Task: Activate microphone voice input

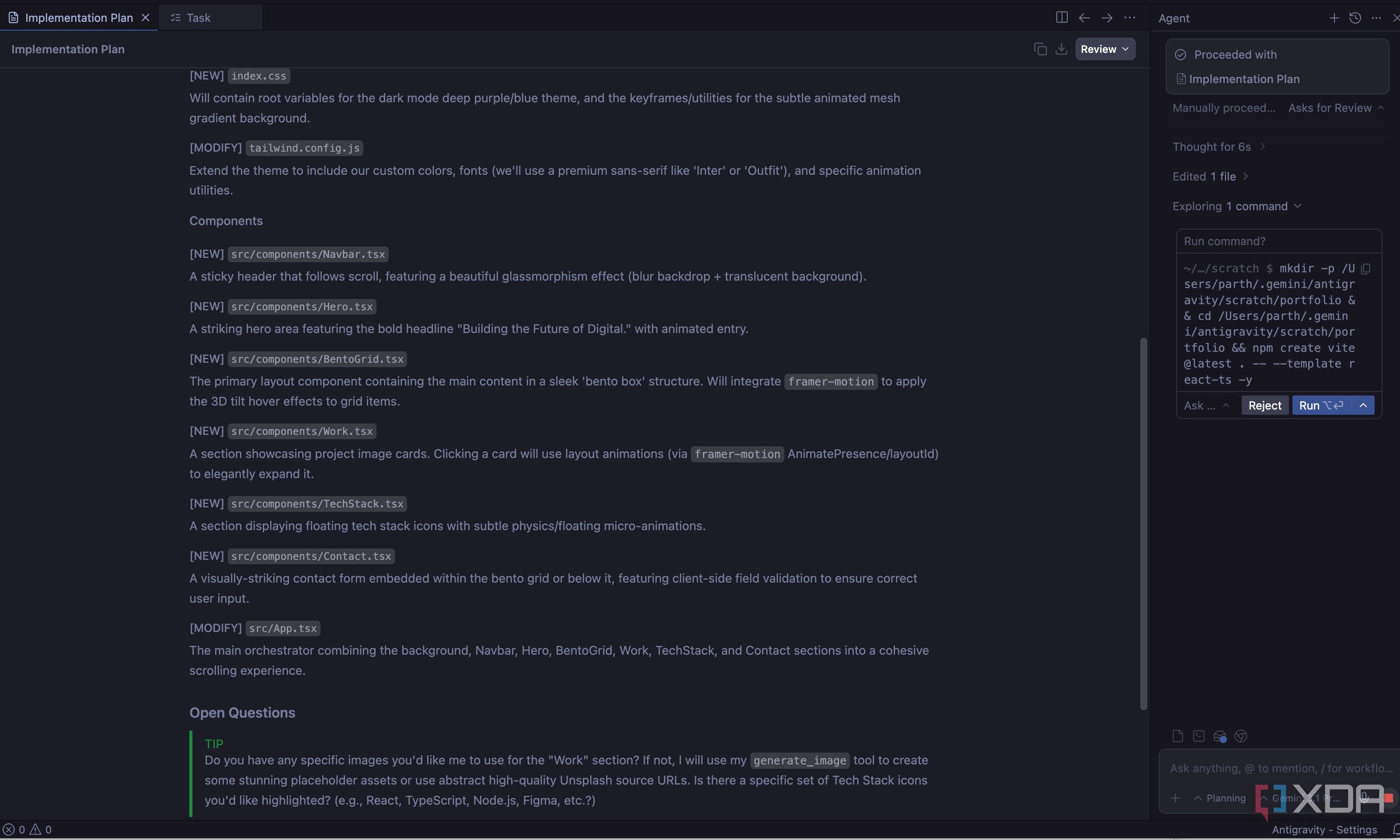Action: point(1364,798)
